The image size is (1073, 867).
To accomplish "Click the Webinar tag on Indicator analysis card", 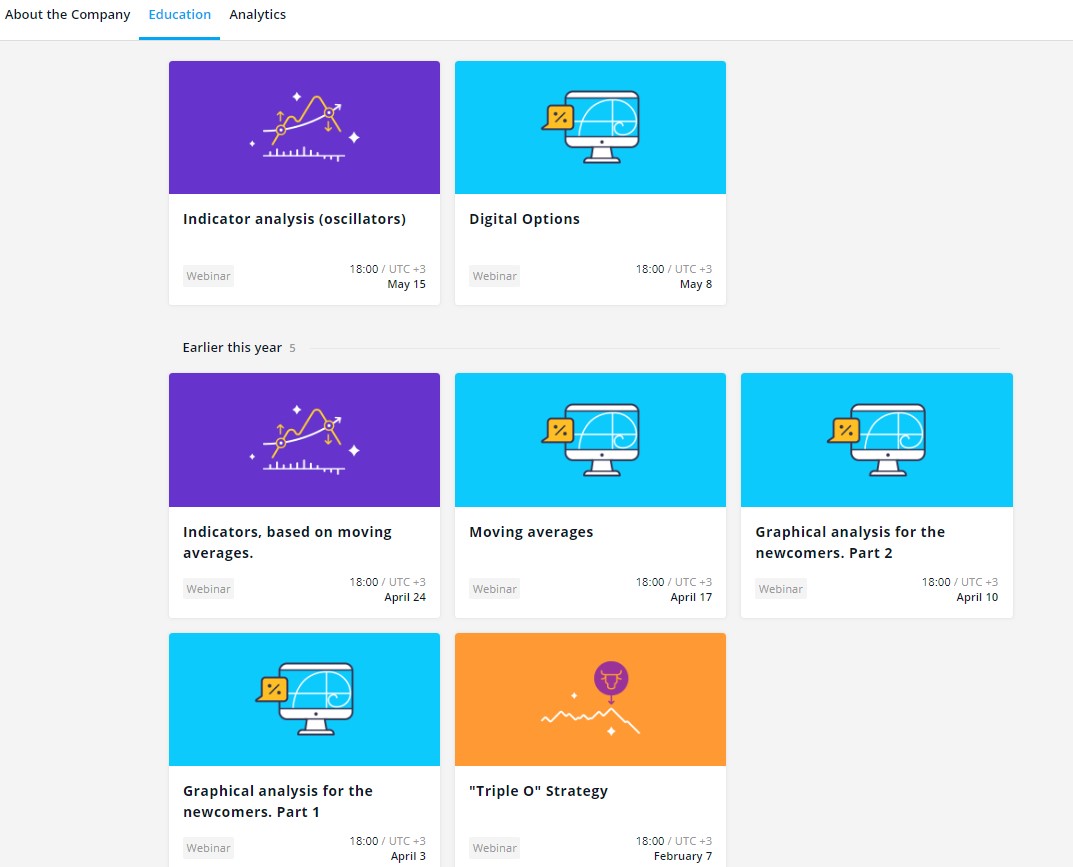I will coord(209,276).
